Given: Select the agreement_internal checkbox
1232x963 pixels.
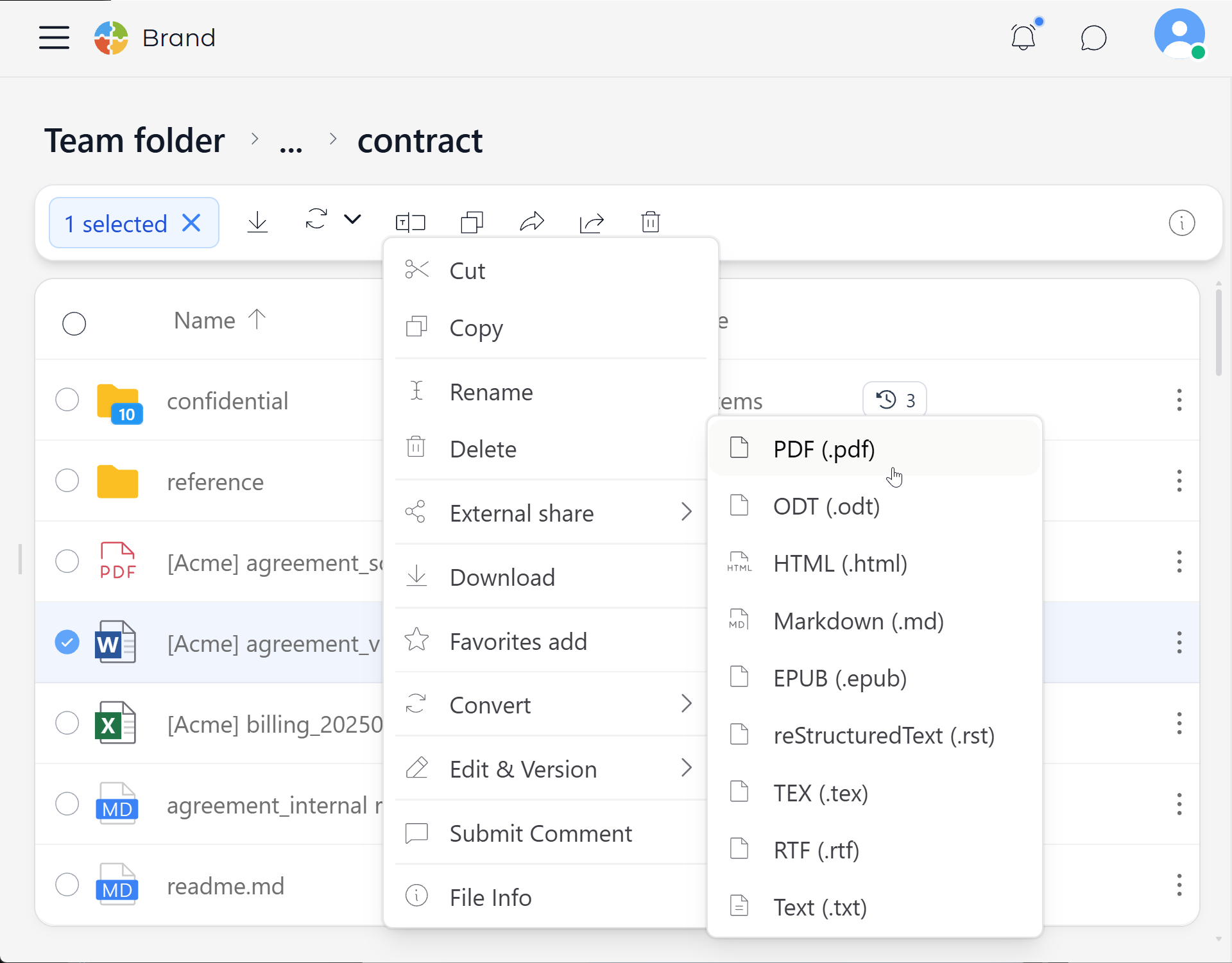Looking at the screenshot, I should (x=67, y=804).
